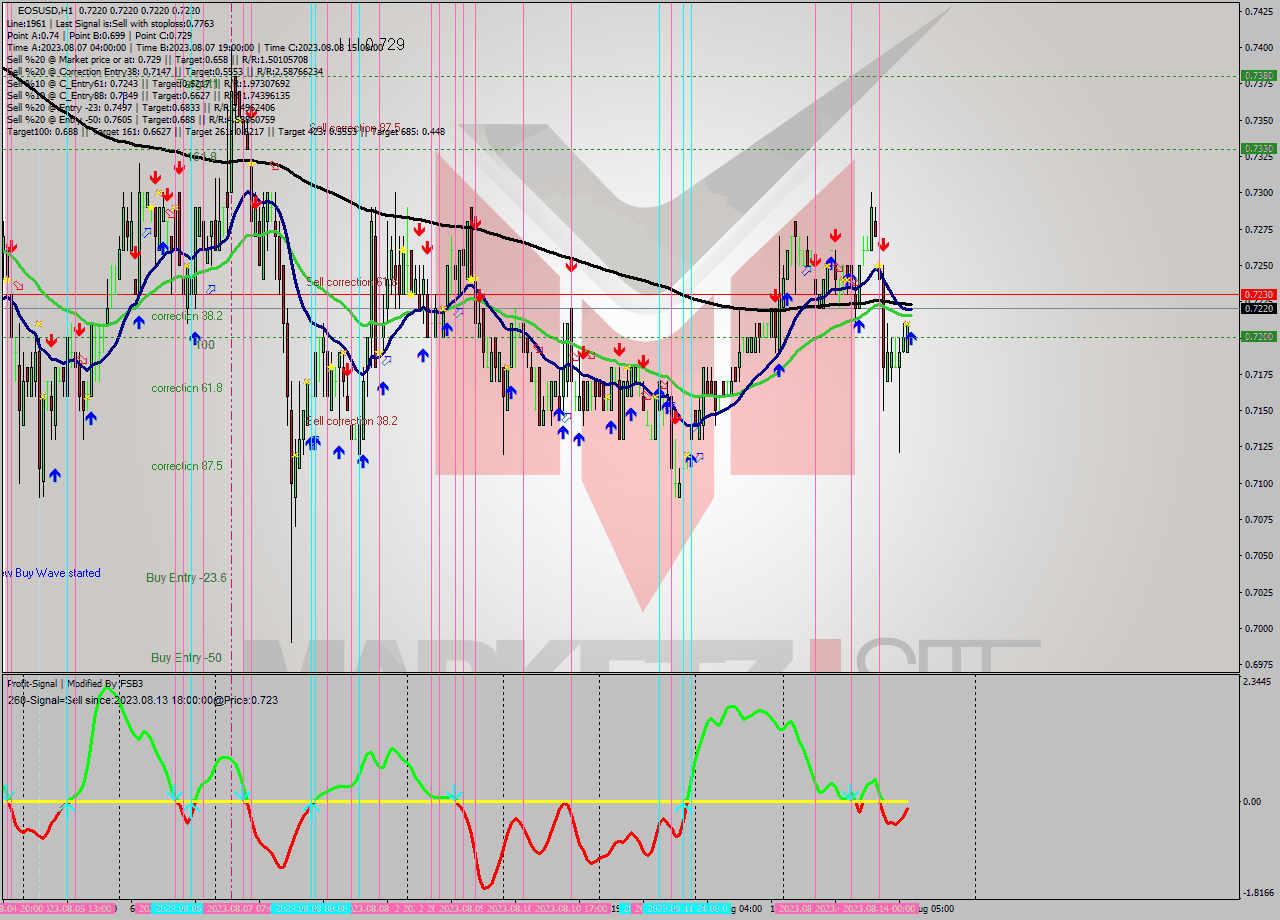Click the 2.3445 indicator scale value
The width and height of the screenshot is (1280, 920).
[x=1258, y=682]
